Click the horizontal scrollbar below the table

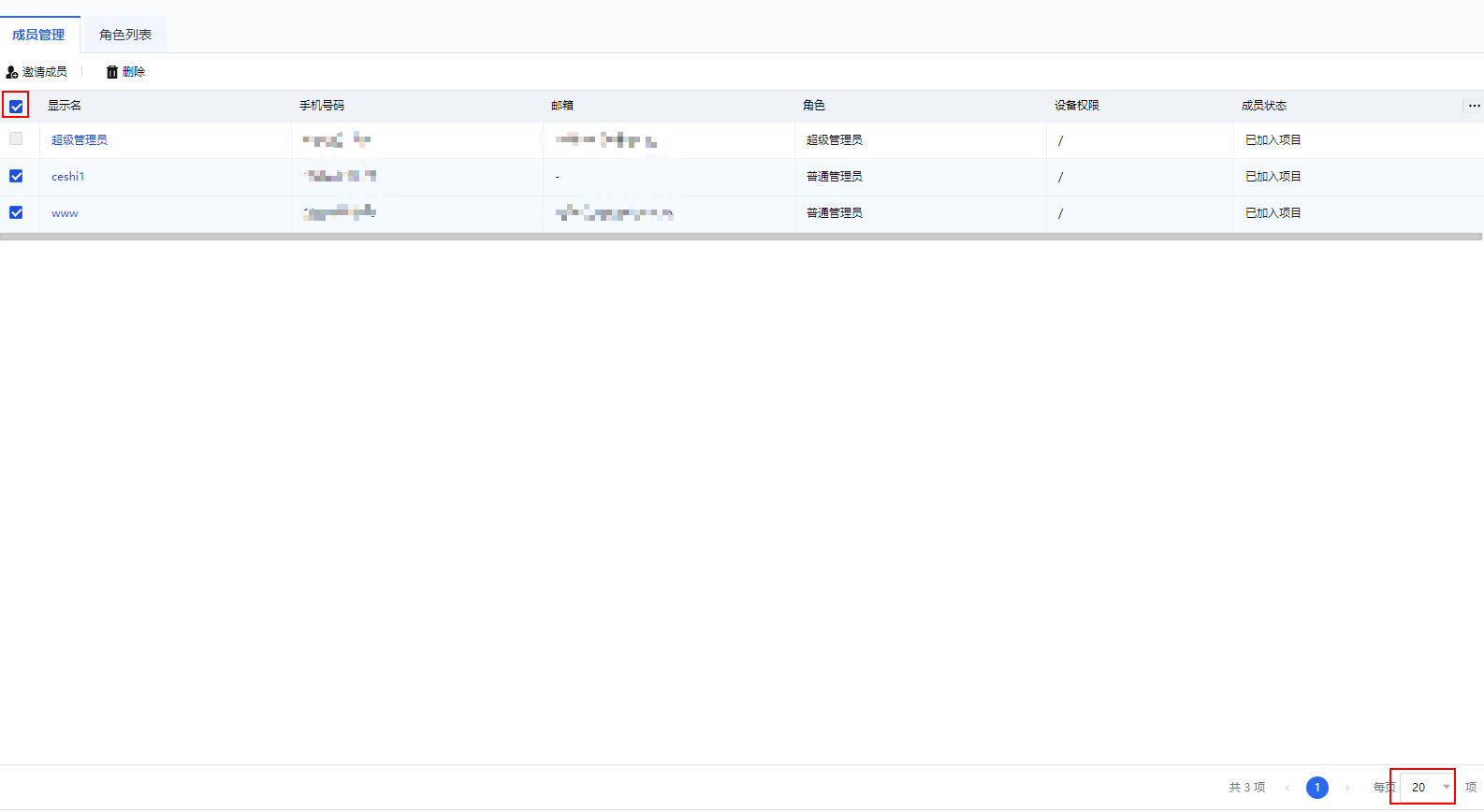point(741,237)
